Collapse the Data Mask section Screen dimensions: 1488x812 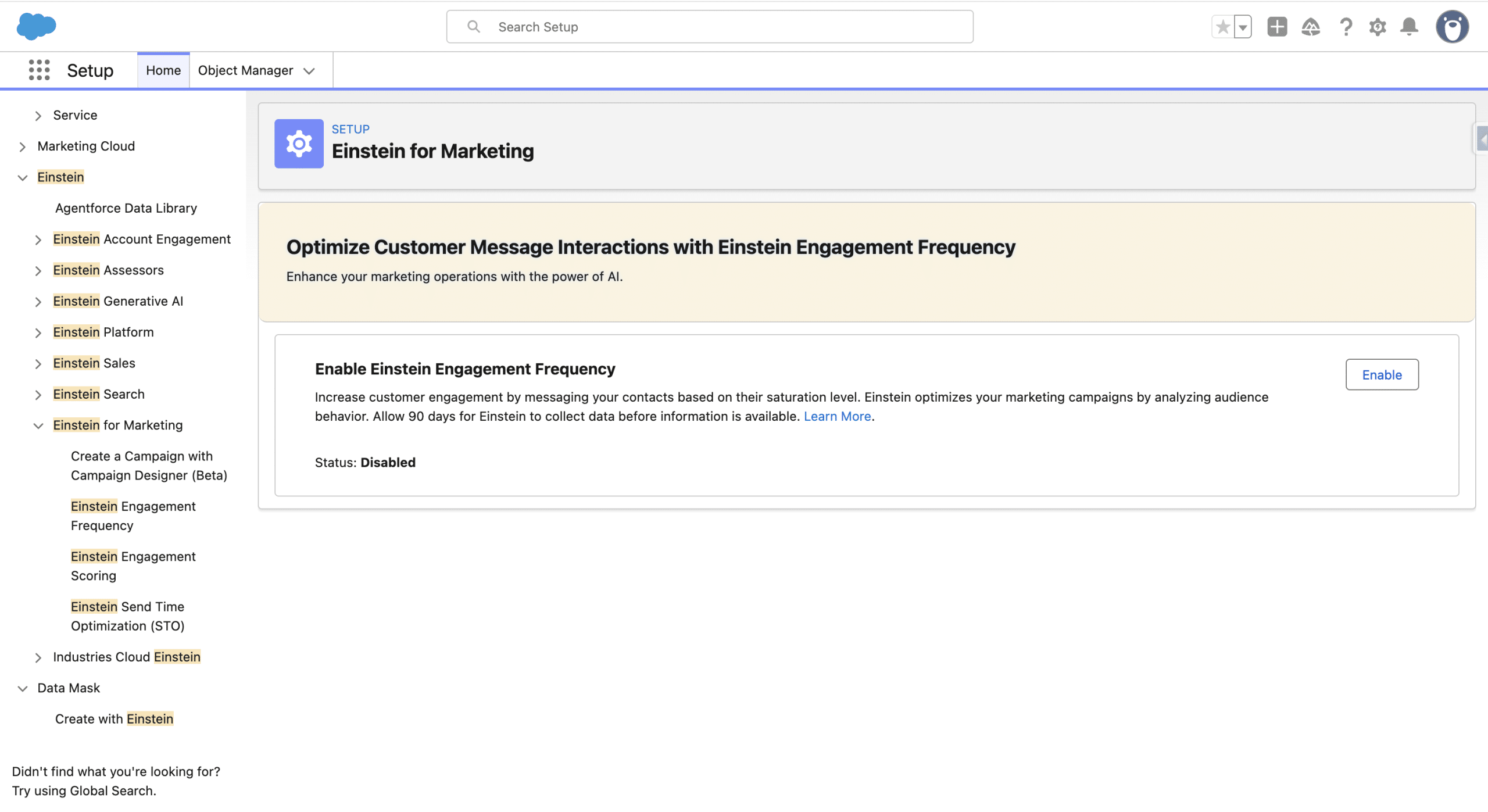[23, 688]
